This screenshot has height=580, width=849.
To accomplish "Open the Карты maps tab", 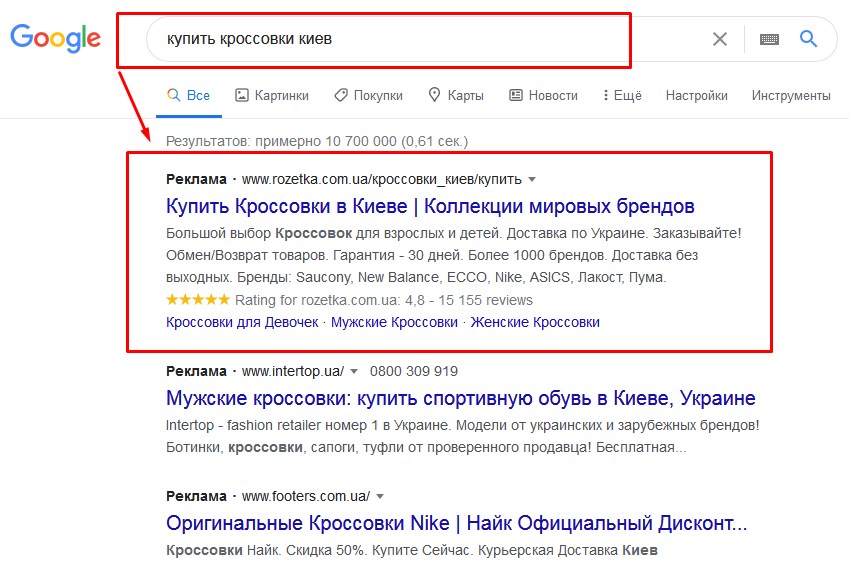I will (x=456, y=95).
